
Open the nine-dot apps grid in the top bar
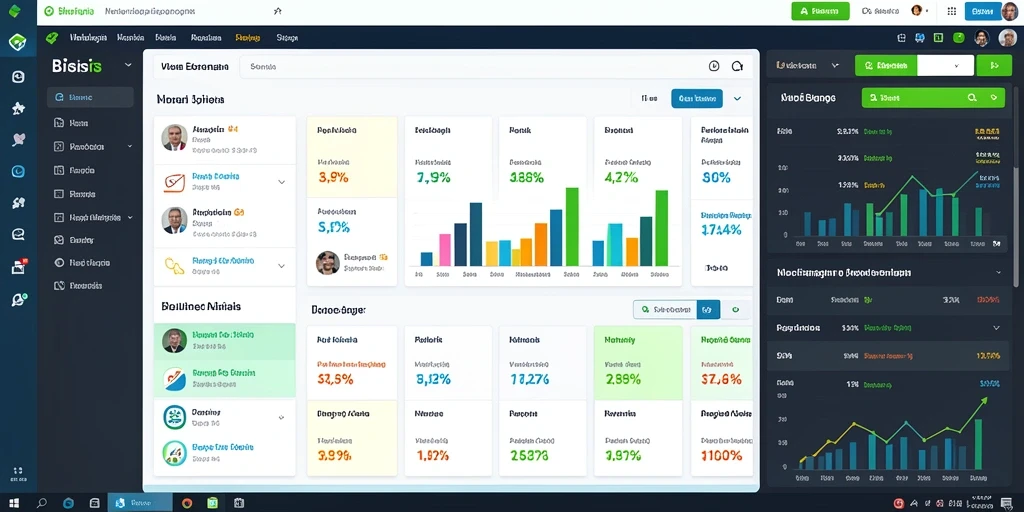tap(952, 11)
